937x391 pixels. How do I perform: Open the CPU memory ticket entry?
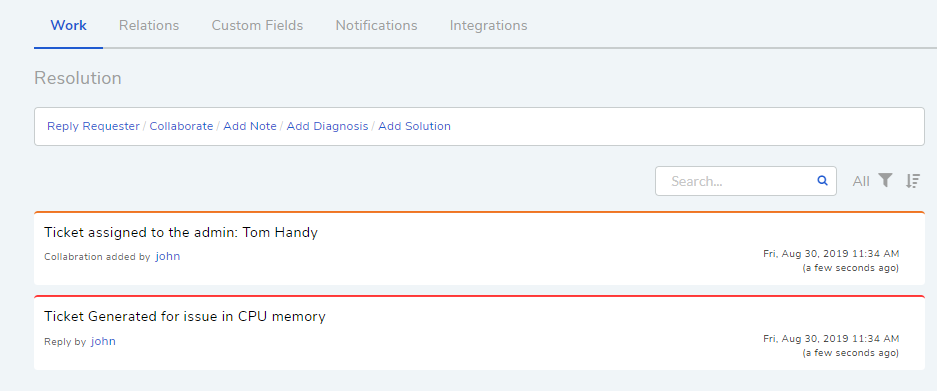[479, 332]
